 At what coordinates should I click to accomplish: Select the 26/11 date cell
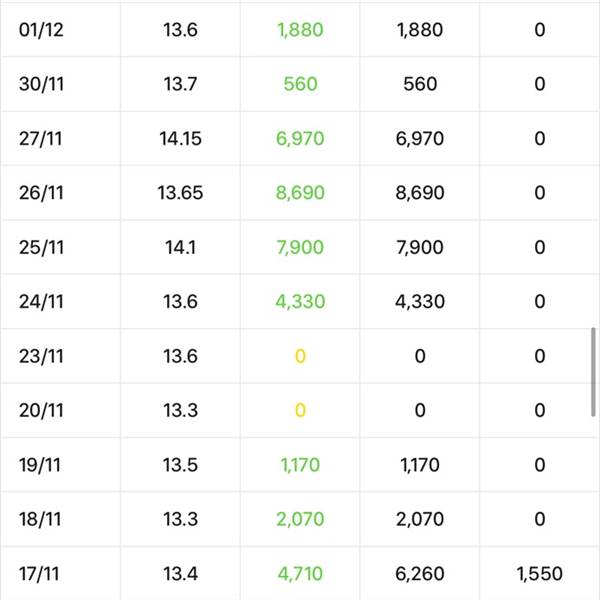pyautogui.click(x=41, y=193)
